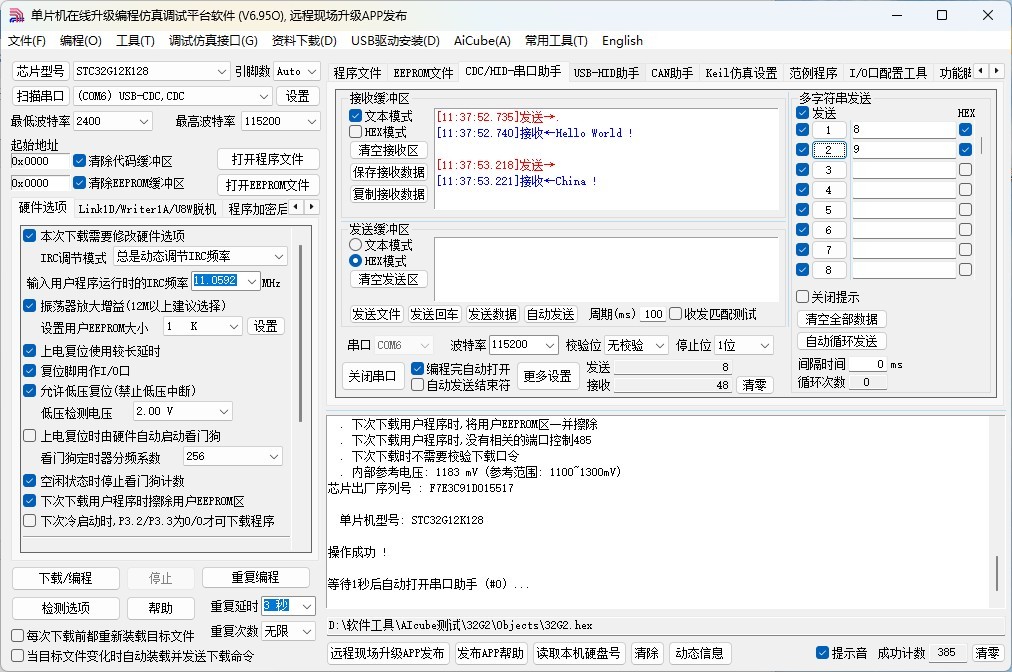The height and width of the screenshot is (672, 1012).
Task: Expand the IRC调节模式 dropdown
Action: click(279, 256)
